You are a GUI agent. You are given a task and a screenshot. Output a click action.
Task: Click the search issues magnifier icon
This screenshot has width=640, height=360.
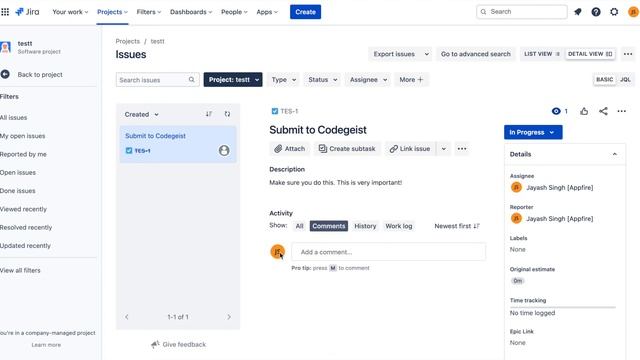click(x=191, y=80)
